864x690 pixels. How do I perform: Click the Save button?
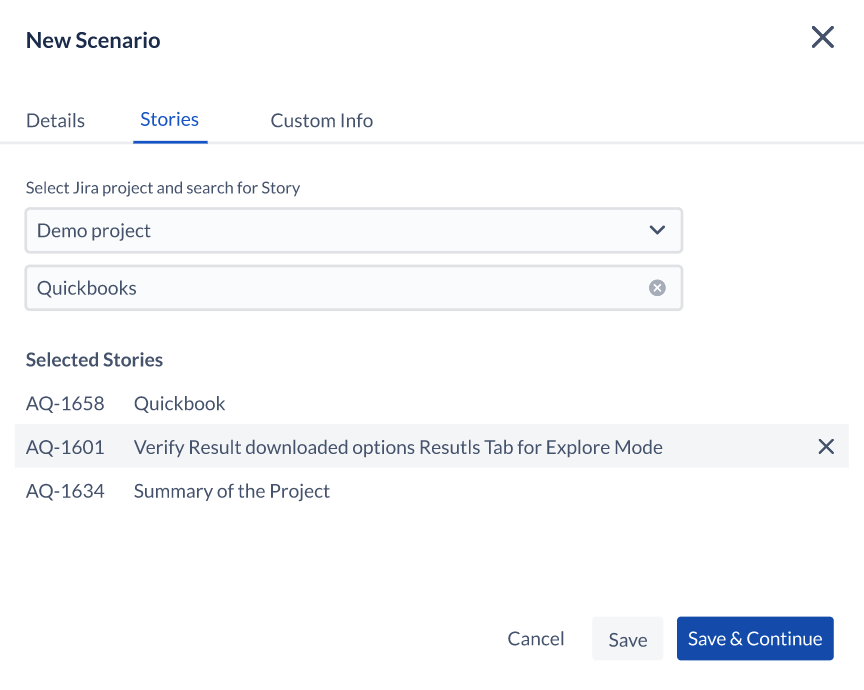628,639
